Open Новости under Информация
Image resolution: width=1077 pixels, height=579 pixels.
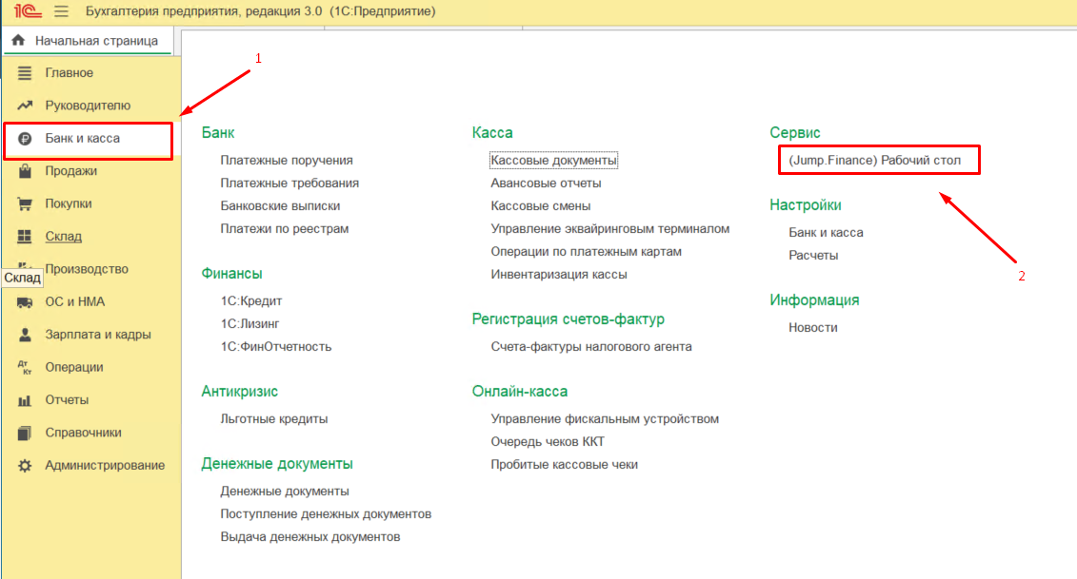click(812, 328)
